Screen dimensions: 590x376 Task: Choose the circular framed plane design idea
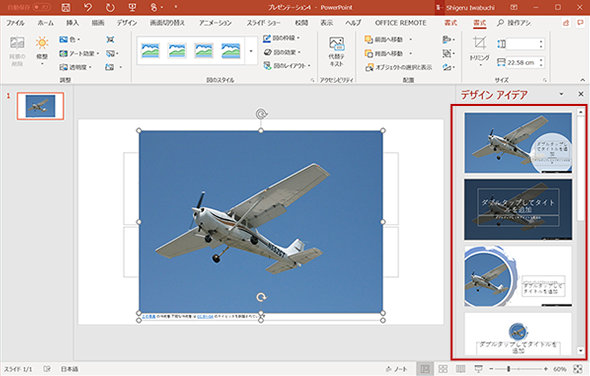coord(518,276)
